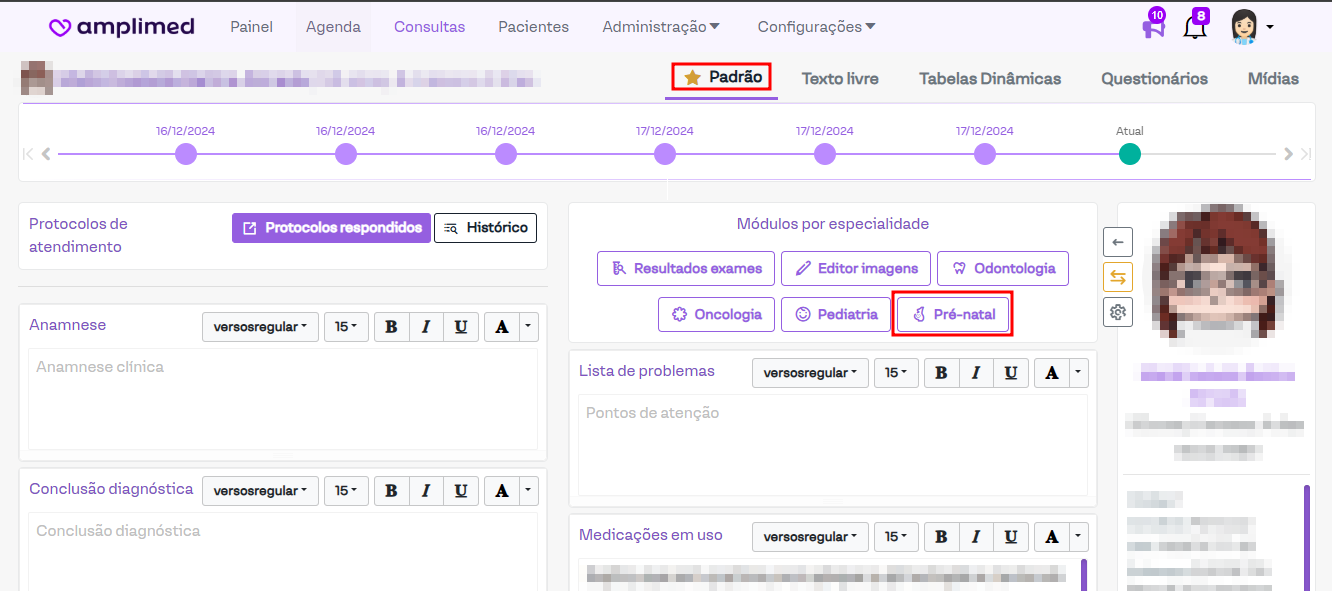Expand the Anamnese font family dropdown
The image size is (1332, 591).
[x=260, y=327]
